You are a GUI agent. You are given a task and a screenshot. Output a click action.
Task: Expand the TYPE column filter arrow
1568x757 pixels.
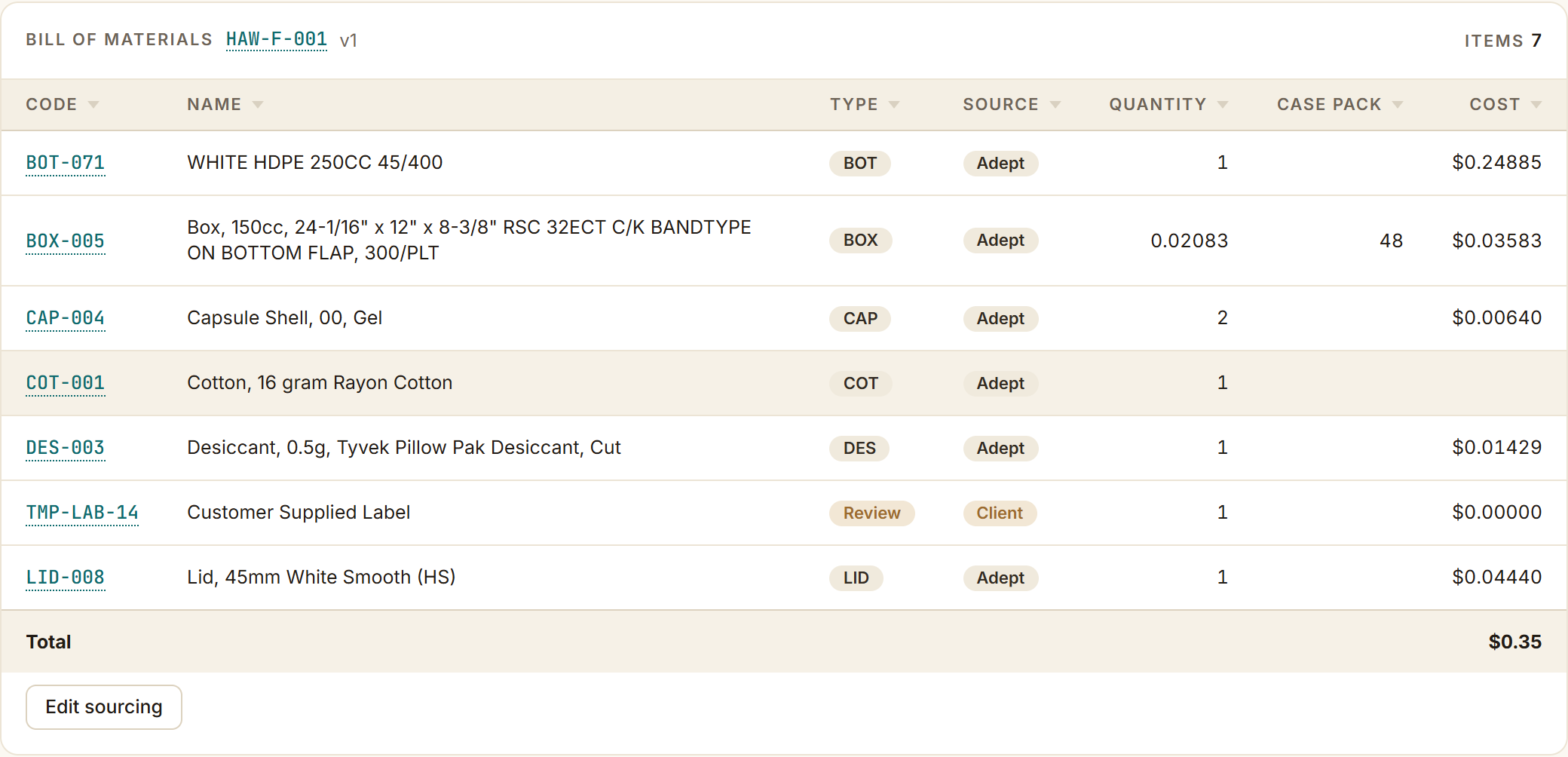[x=894, y=105]
